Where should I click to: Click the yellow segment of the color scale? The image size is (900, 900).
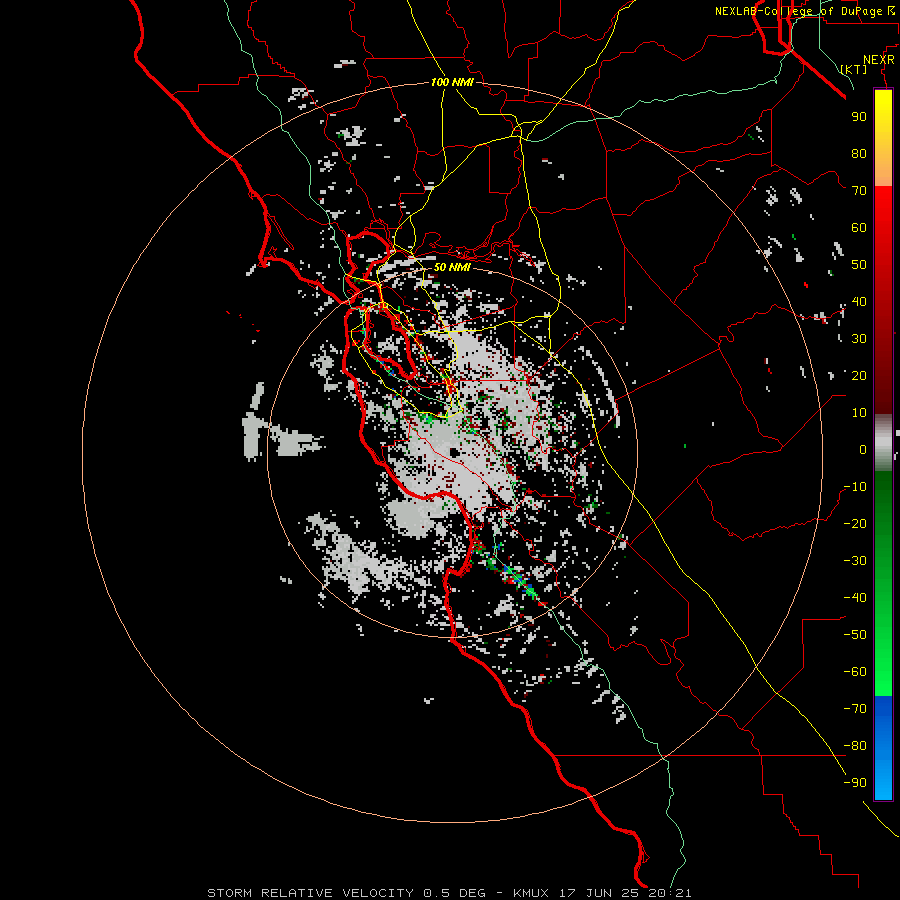883,138
